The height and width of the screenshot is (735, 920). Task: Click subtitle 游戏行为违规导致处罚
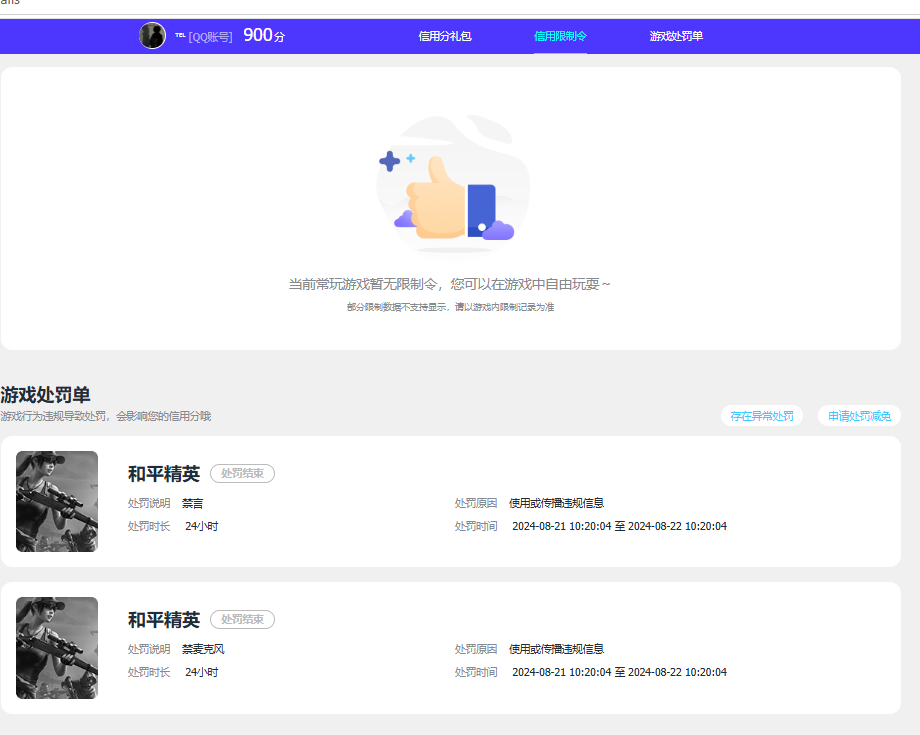[x=53, y=416]
